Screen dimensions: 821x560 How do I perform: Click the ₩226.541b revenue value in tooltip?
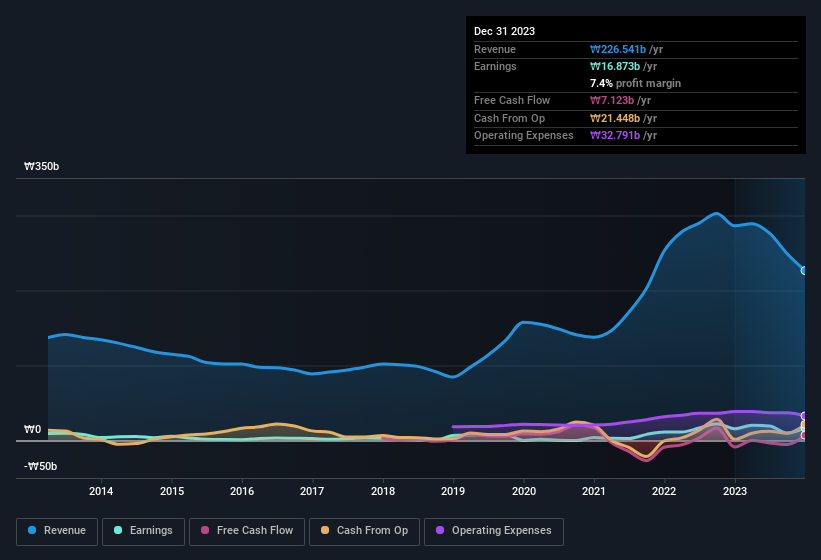click(619, 49)
